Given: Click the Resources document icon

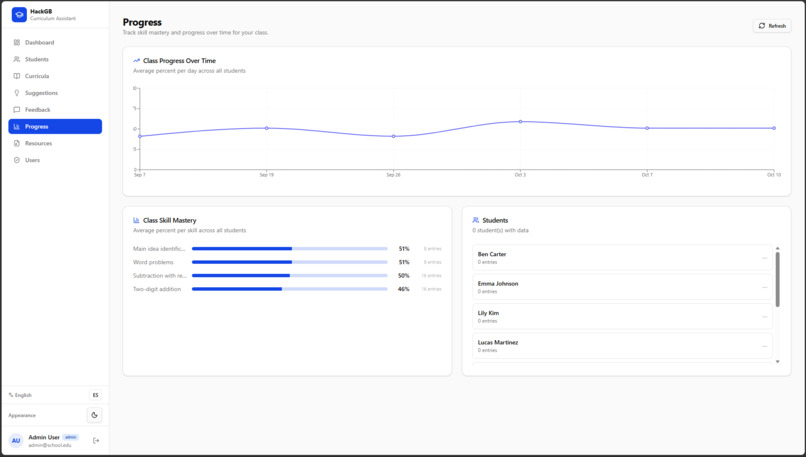Looking at the screenshot, I should [16, 143].
